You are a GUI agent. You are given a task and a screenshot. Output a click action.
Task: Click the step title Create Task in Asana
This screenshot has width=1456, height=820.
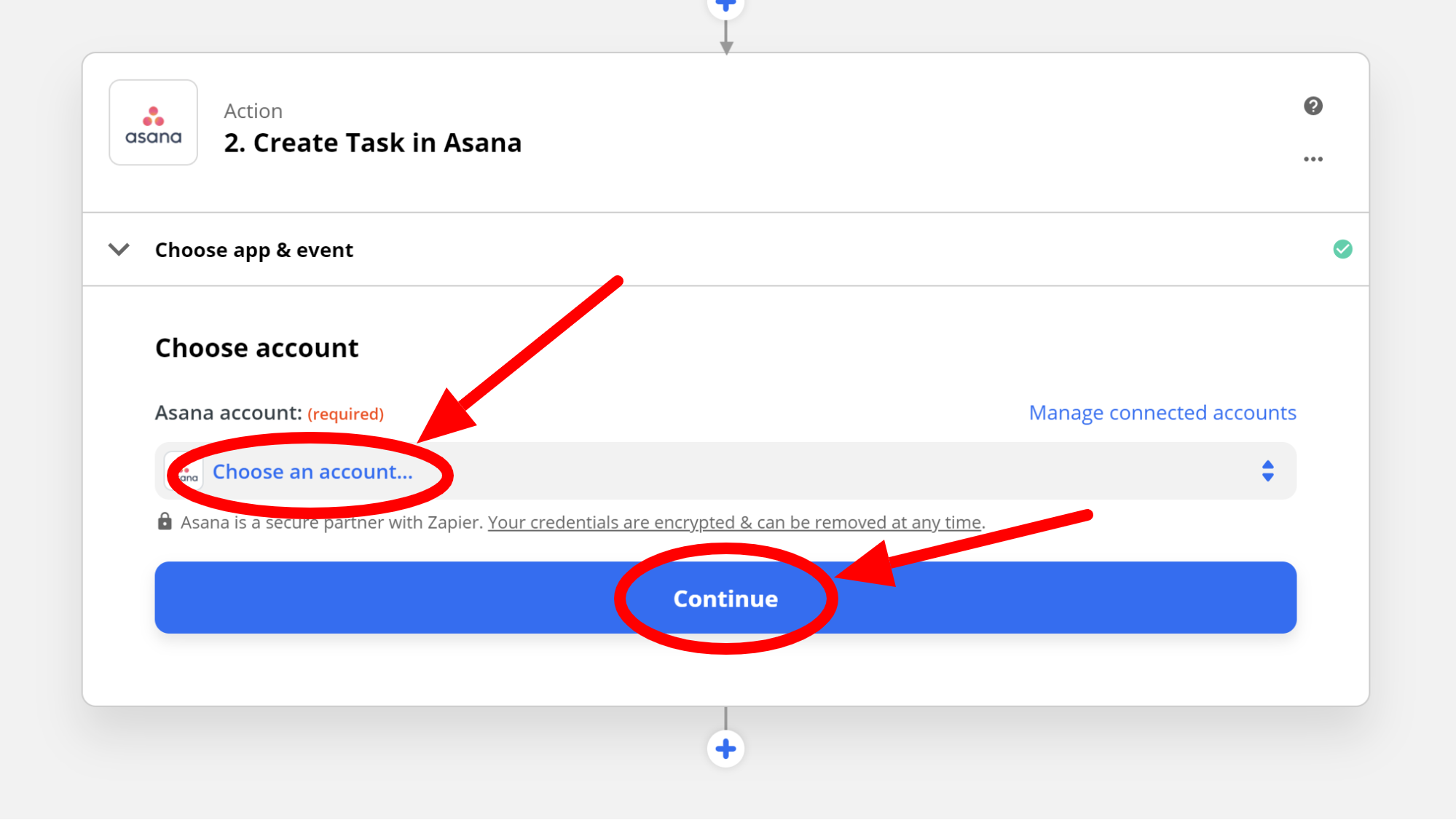point(372,143)
